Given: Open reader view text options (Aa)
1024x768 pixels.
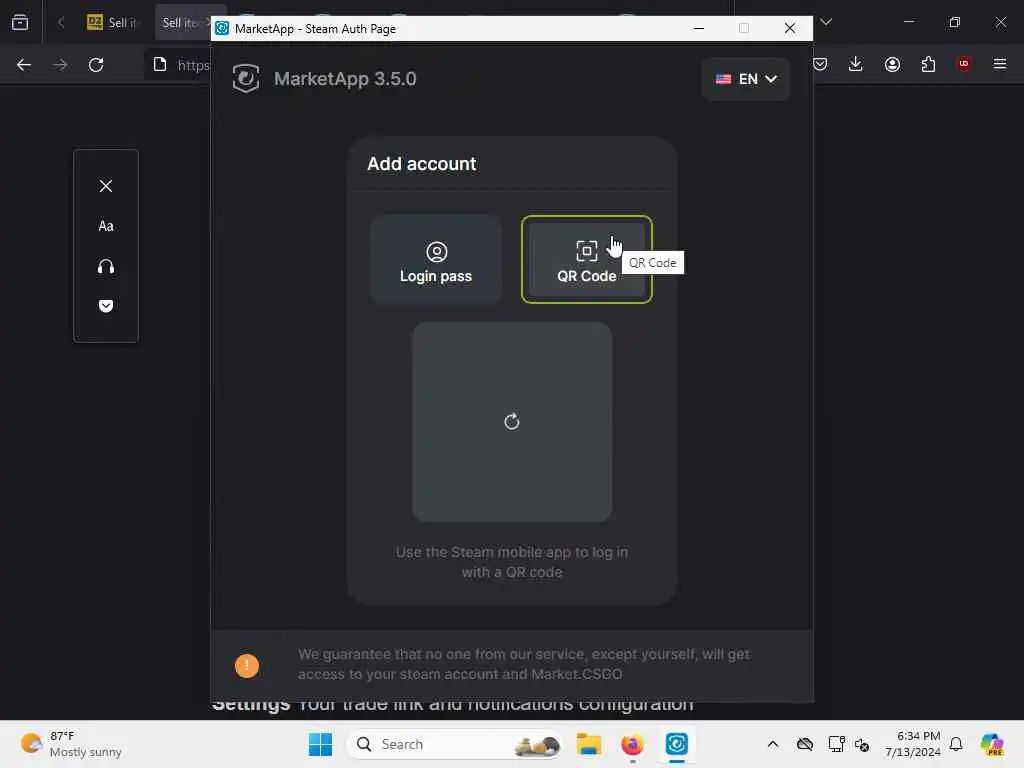Looking at the screenshot, I should (x=106, y=226).
